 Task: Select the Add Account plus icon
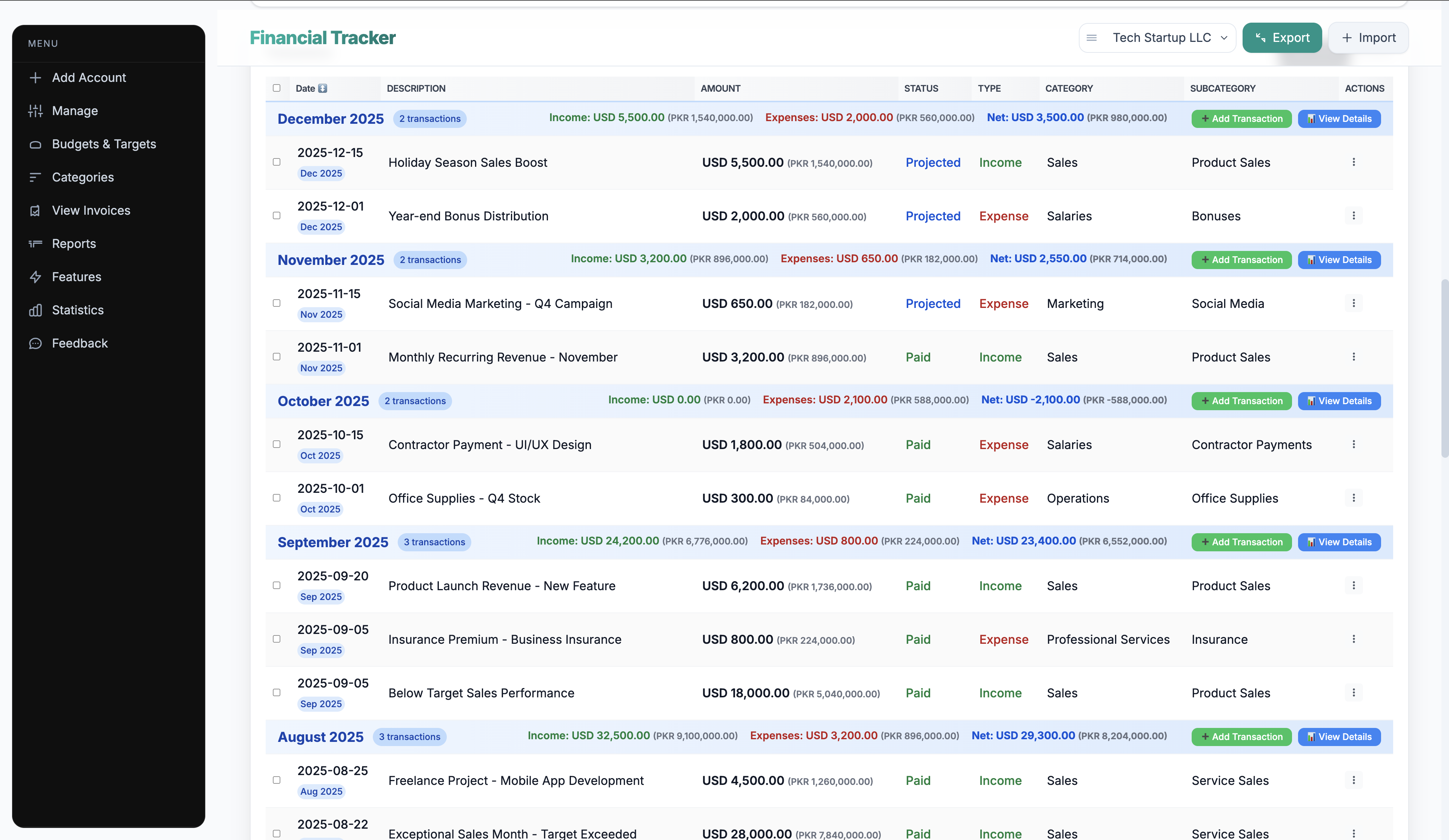[x=35, y=78]
